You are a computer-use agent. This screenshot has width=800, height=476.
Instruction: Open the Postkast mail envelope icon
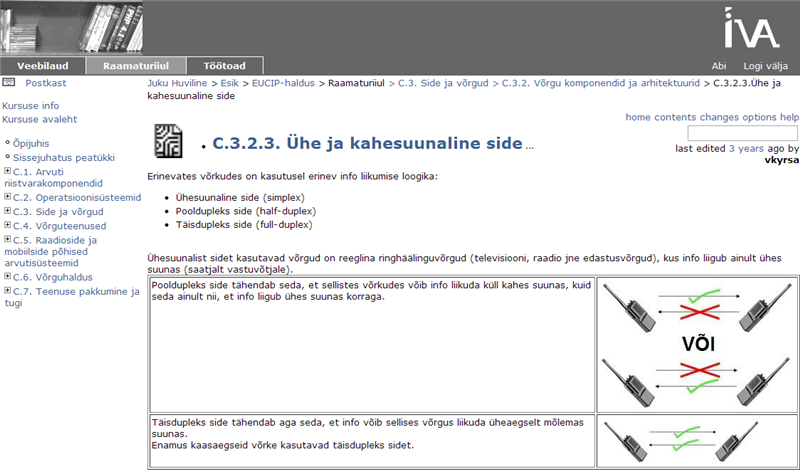pyautogui.click(x=9, y=82)
